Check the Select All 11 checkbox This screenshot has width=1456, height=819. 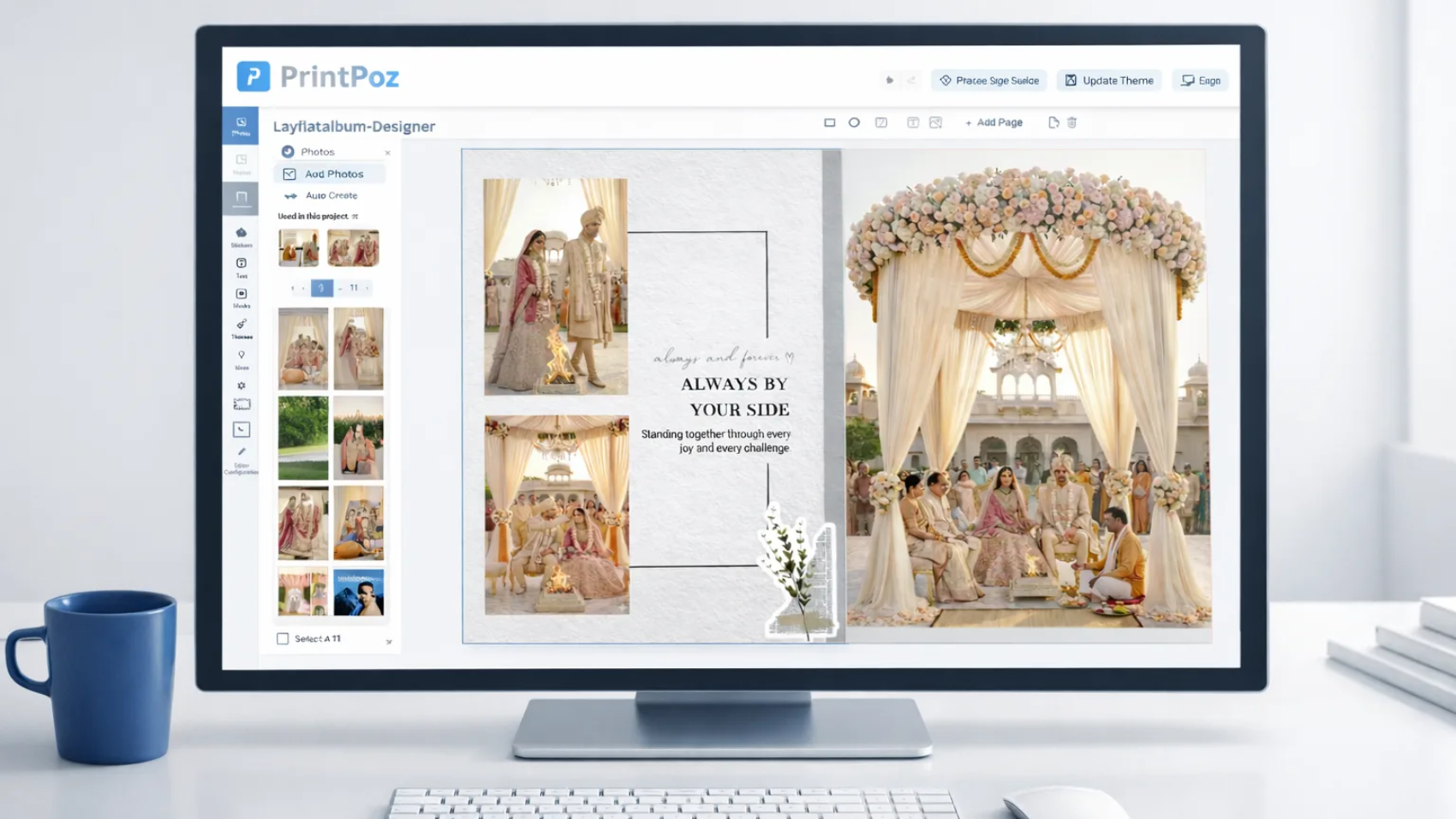283,638
